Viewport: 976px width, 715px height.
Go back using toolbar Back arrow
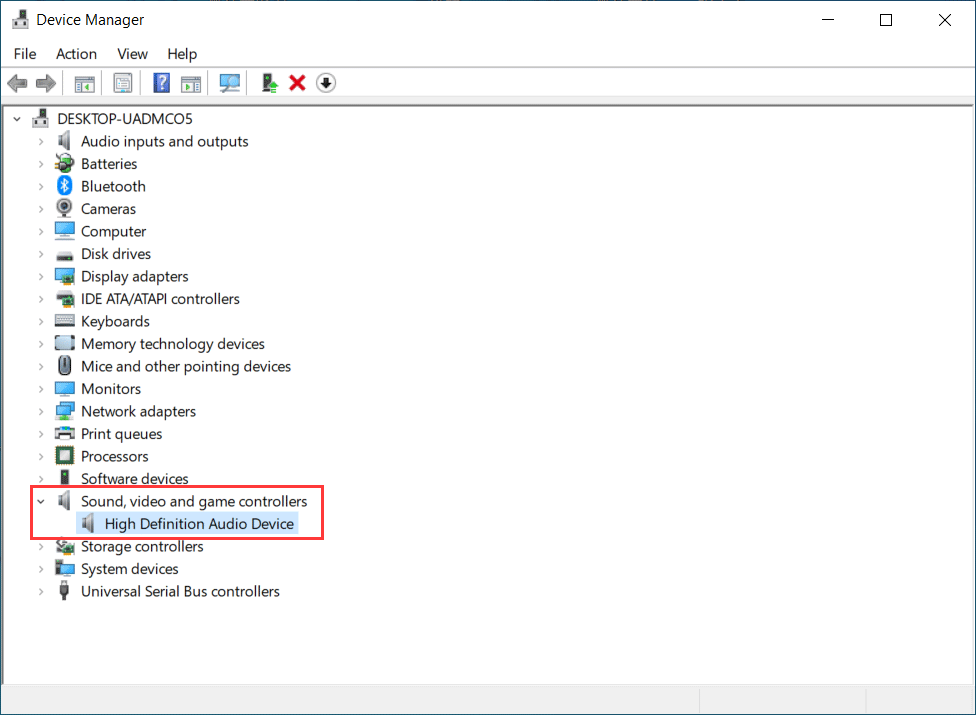pos(17,83)
